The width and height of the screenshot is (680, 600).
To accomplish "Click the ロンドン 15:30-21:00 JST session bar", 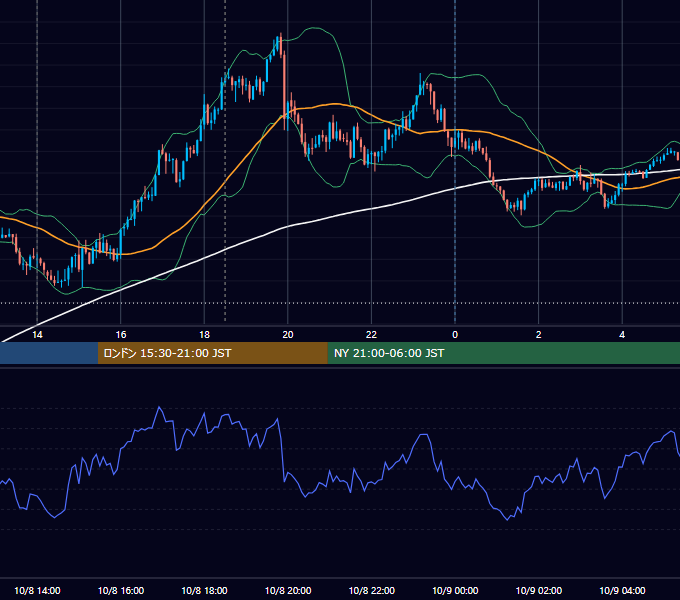I will (x=212, y=353).
